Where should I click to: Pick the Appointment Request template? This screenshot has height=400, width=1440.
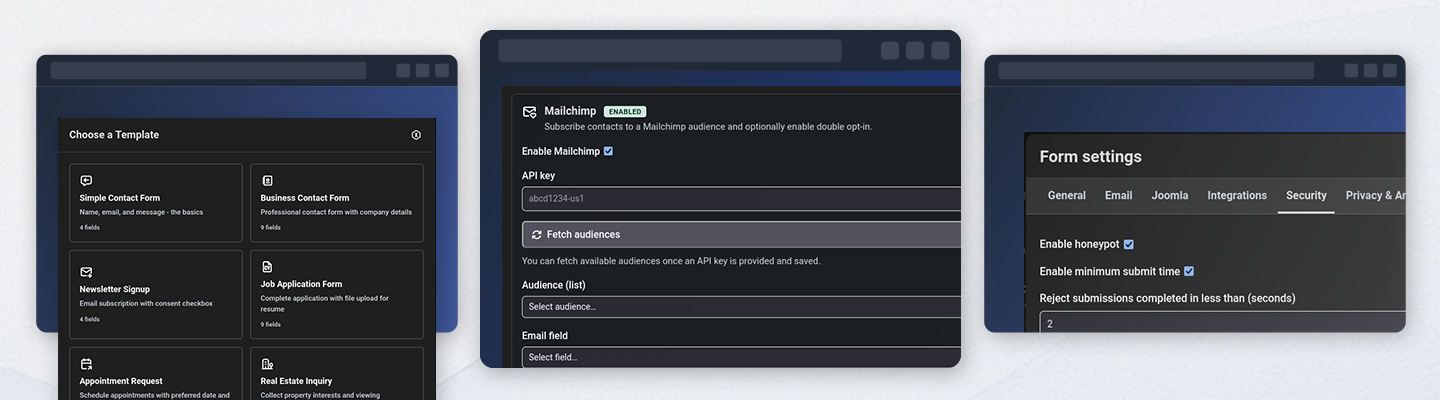point(156,373)
